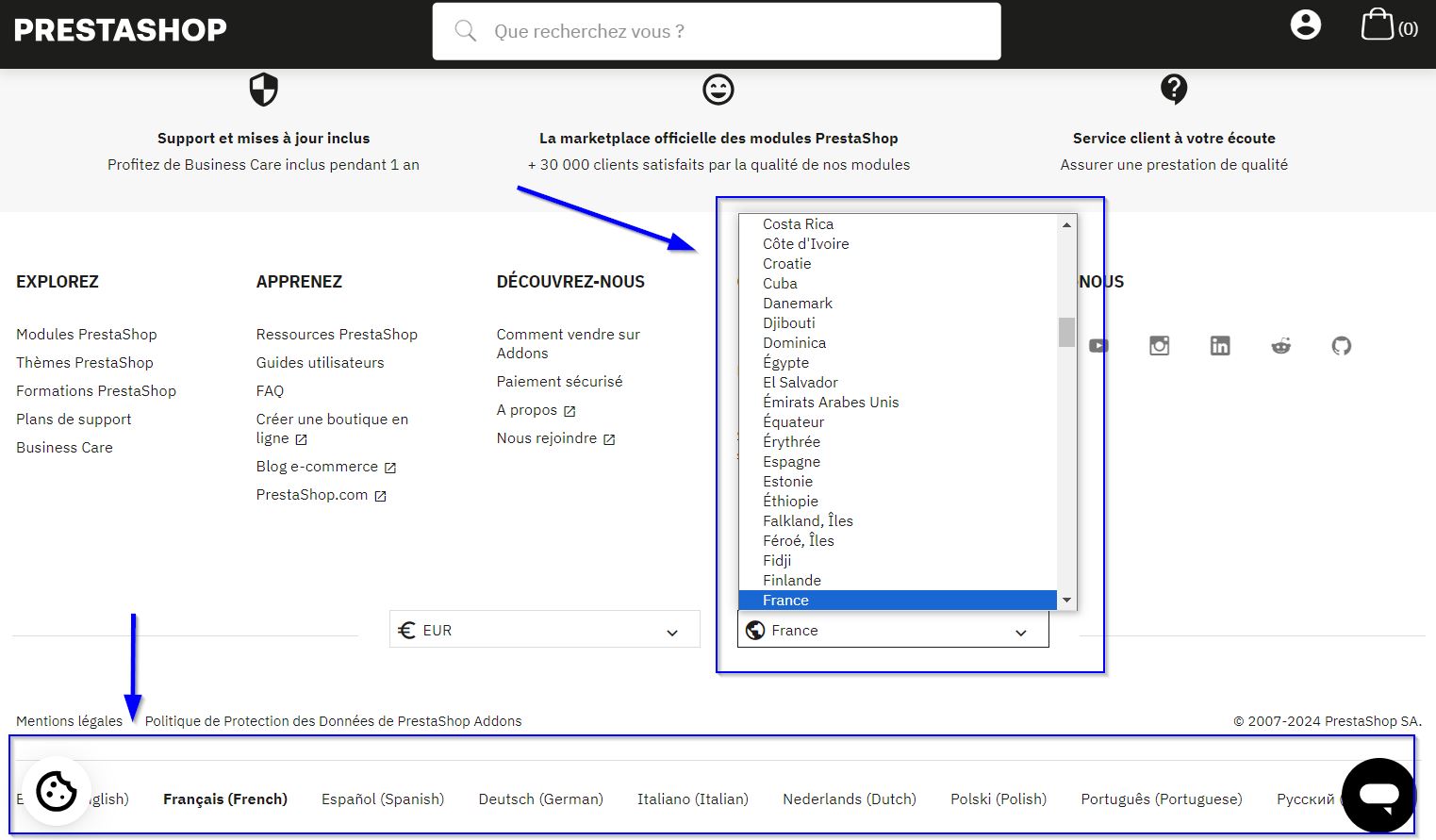Viewport: 1436px width, 840px height.
Task: Open the GitHub social icon
Action: [x=1341, y=346]
